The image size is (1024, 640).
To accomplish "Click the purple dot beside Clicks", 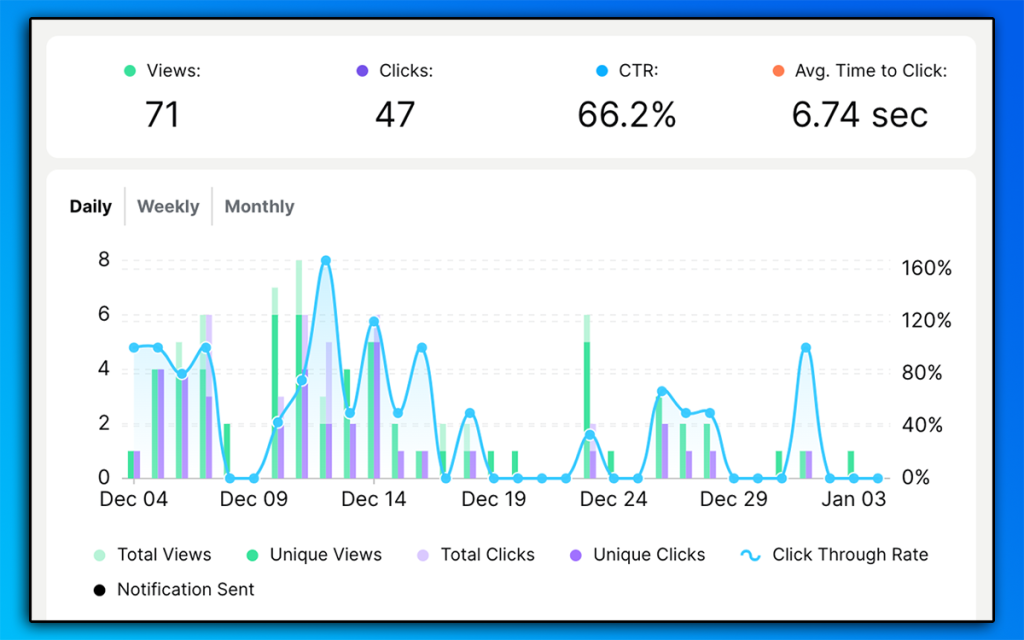I will coord(362,71).
